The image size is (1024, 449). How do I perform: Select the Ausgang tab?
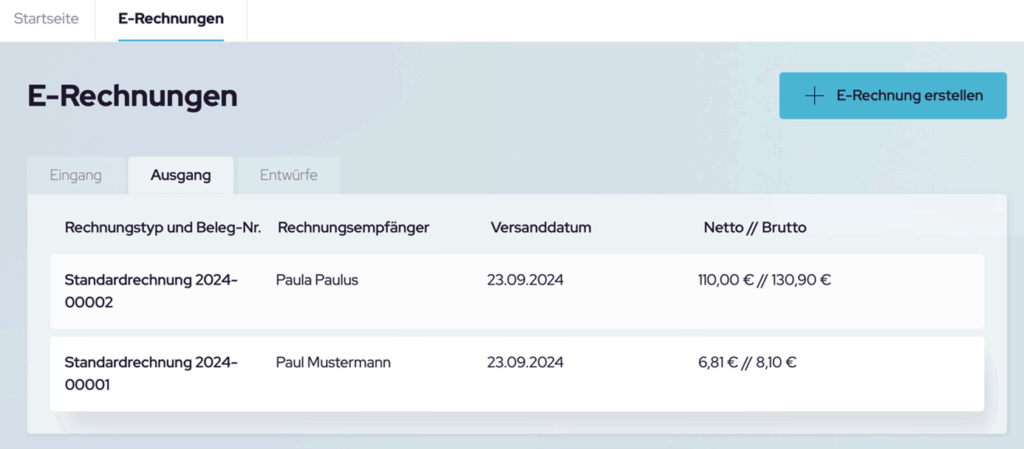(x=181, y=176)
